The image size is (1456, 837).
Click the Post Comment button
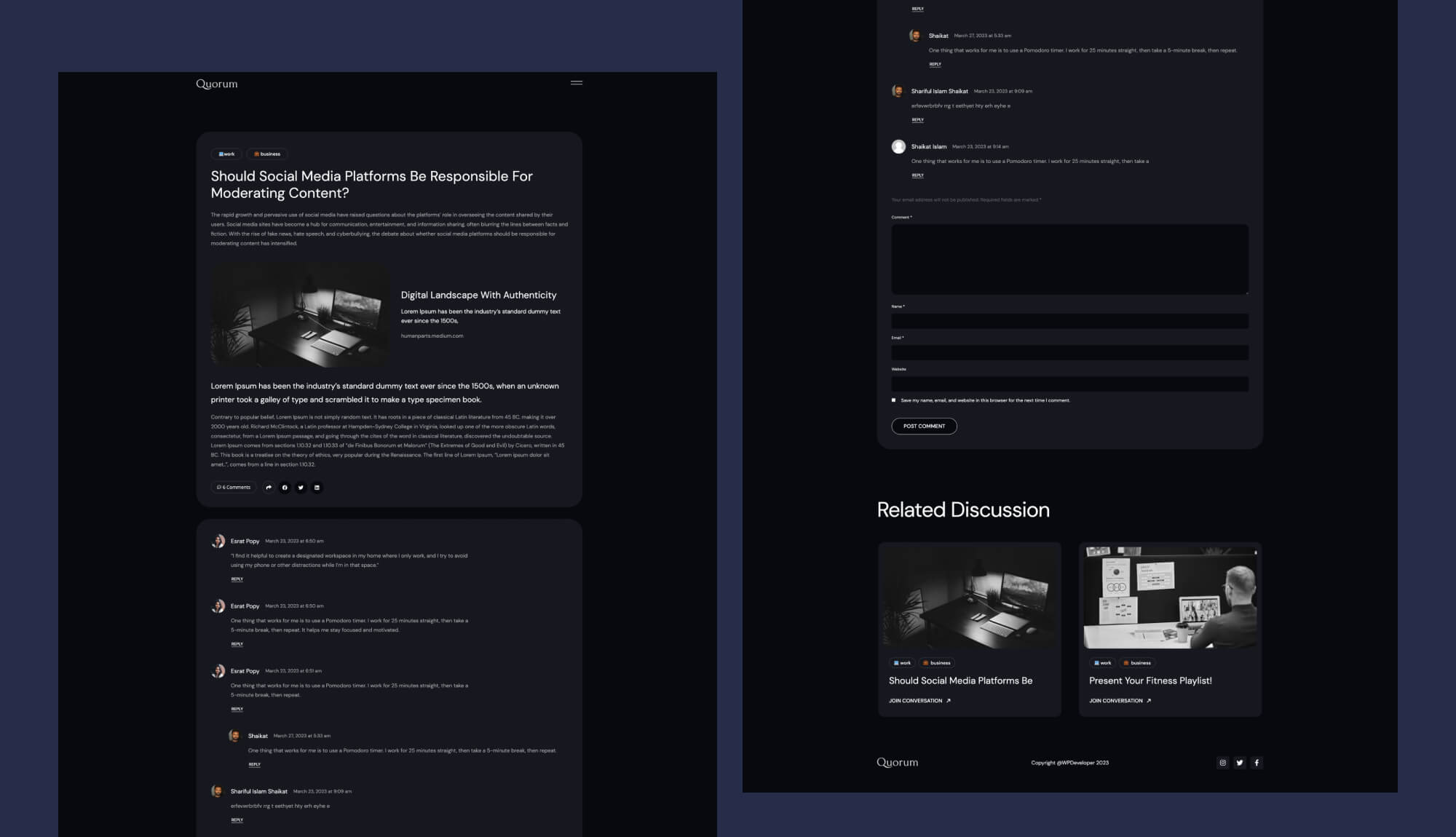pos(924,426)
